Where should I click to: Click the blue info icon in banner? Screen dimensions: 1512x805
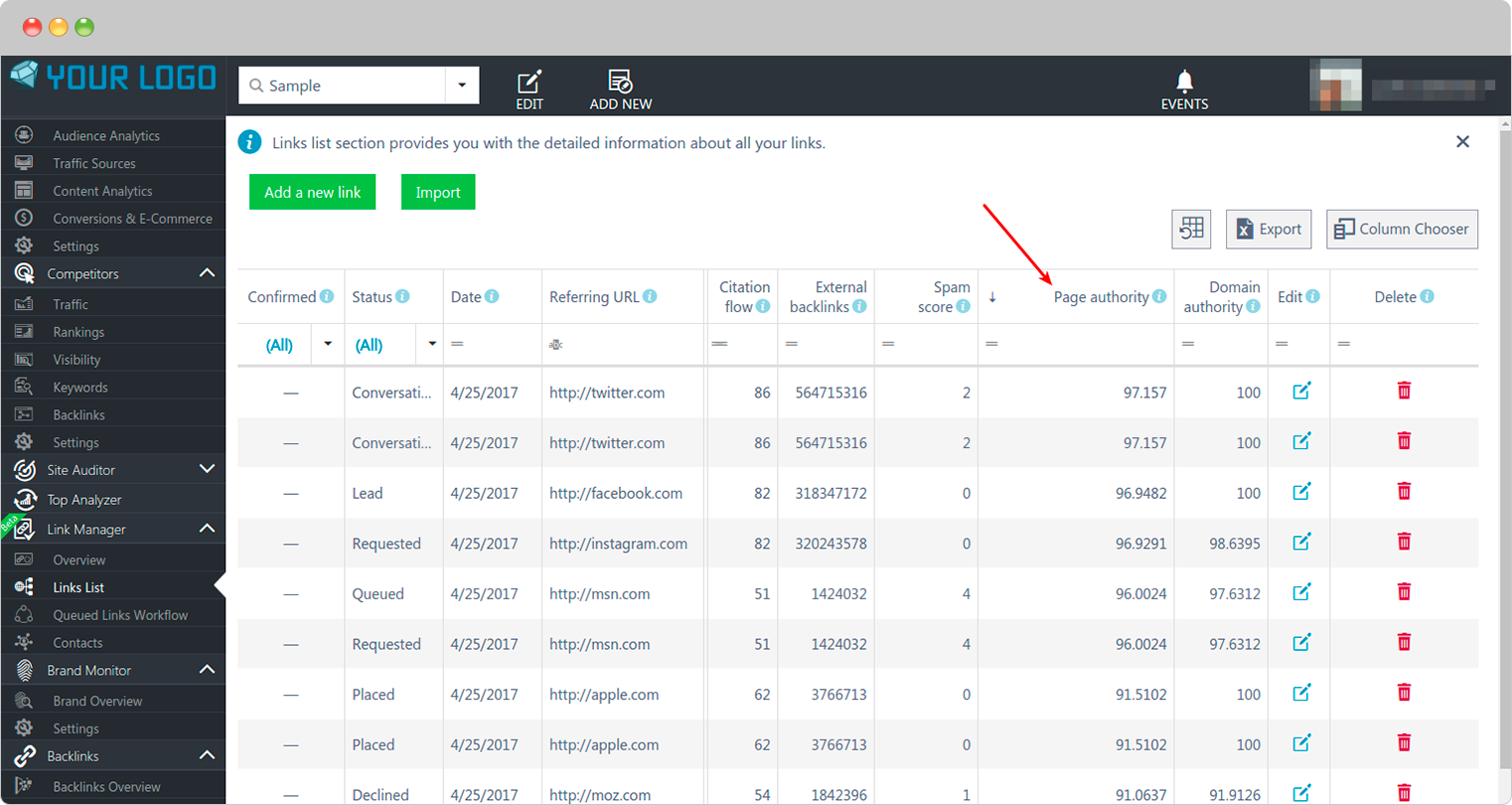pos(249,142)
